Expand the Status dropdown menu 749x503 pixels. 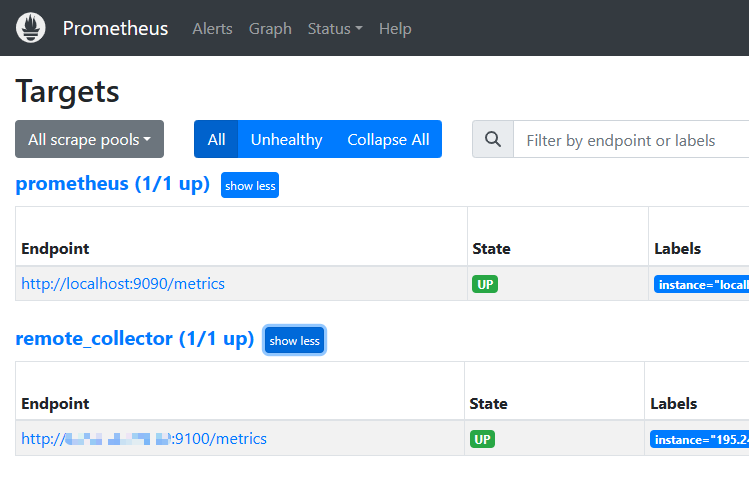[335, 28]
